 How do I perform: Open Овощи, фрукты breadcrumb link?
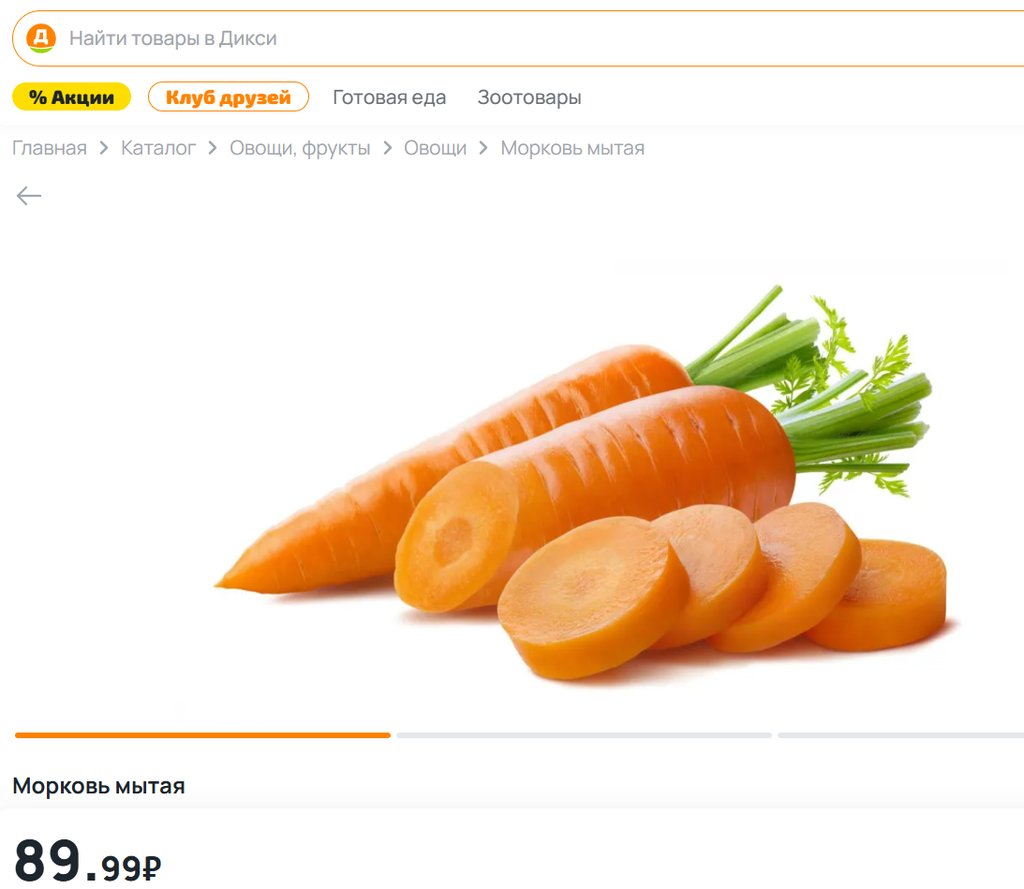(x=300, y=148)
